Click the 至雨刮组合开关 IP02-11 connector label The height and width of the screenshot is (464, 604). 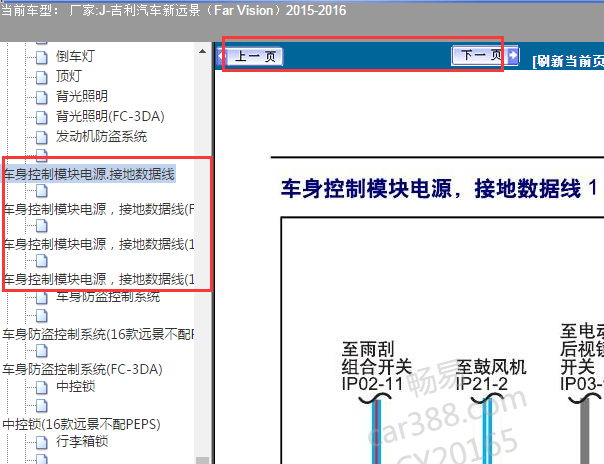click(x=376, y=366)
